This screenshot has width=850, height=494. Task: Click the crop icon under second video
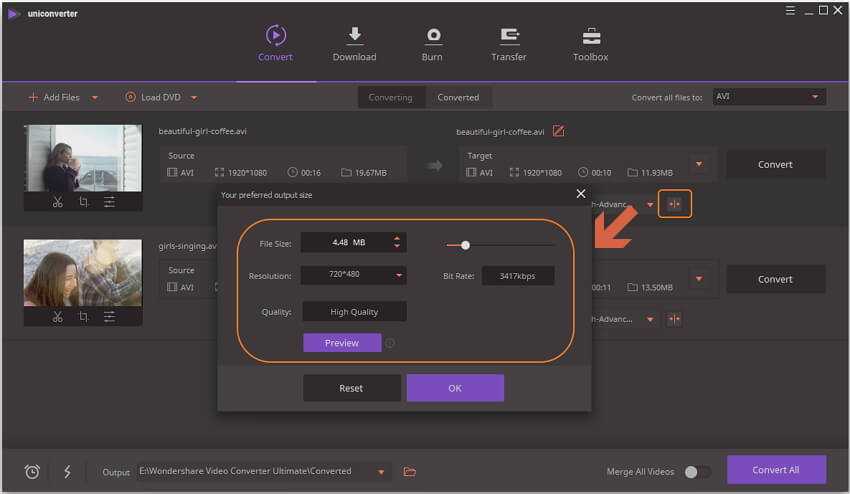point(83,317)
